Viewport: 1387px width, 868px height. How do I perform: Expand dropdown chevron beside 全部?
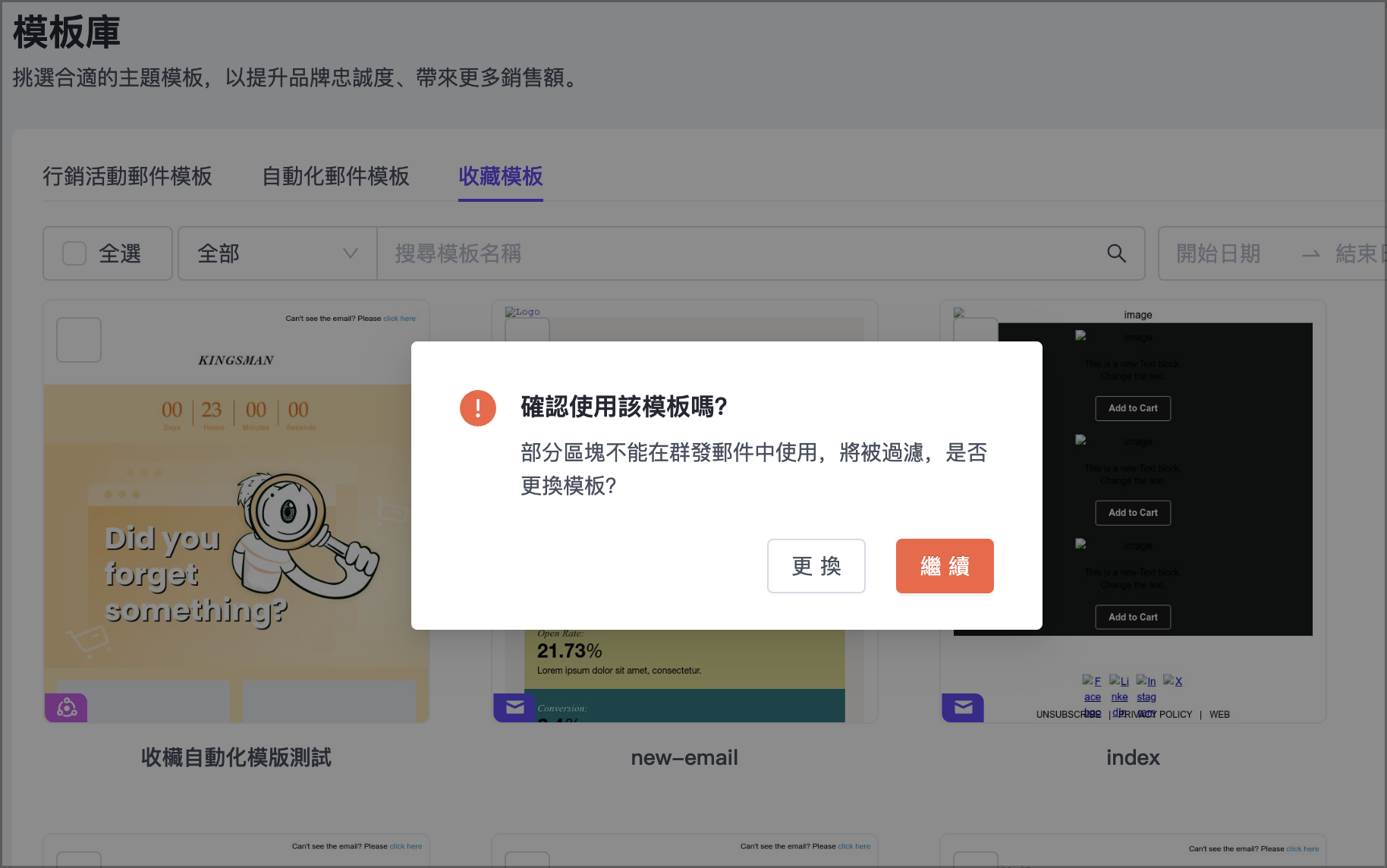click(x=350, y=253)
